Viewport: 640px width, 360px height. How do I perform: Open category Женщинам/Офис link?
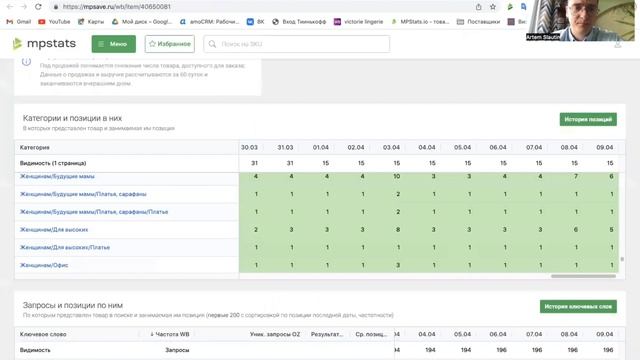[44, 265]
